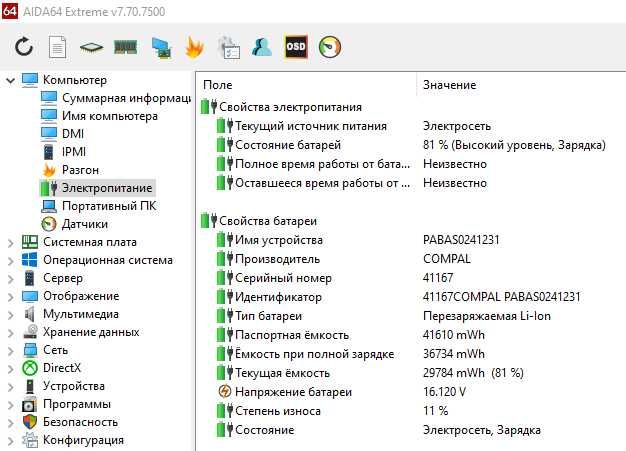Open the memory module toolbar icon
The image size is (626, 451).
tap(125, 47)
